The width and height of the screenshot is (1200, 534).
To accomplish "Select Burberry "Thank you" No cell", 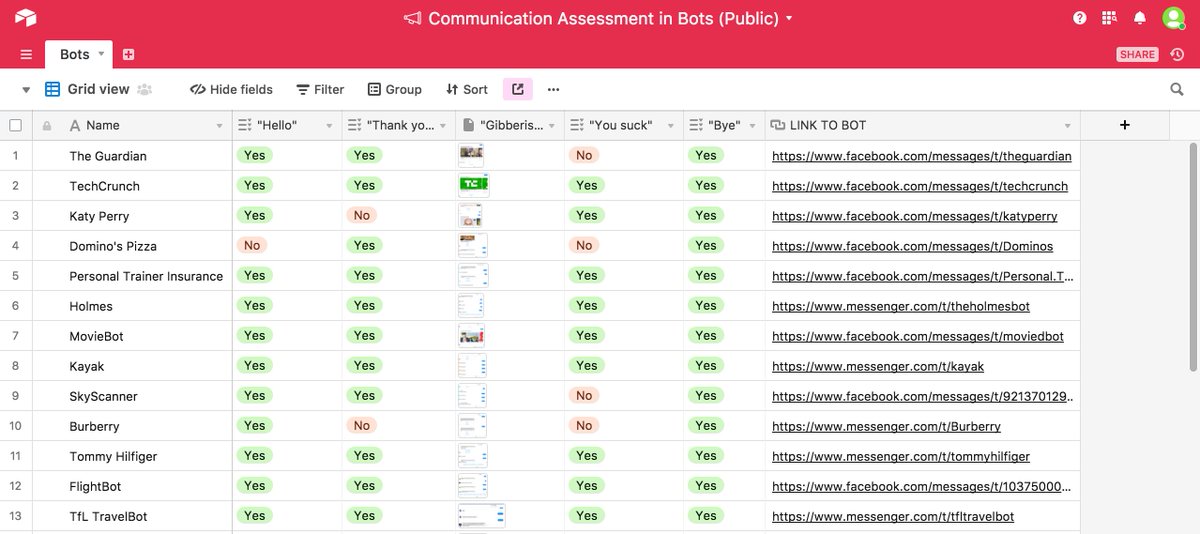I will coord(362,425).
